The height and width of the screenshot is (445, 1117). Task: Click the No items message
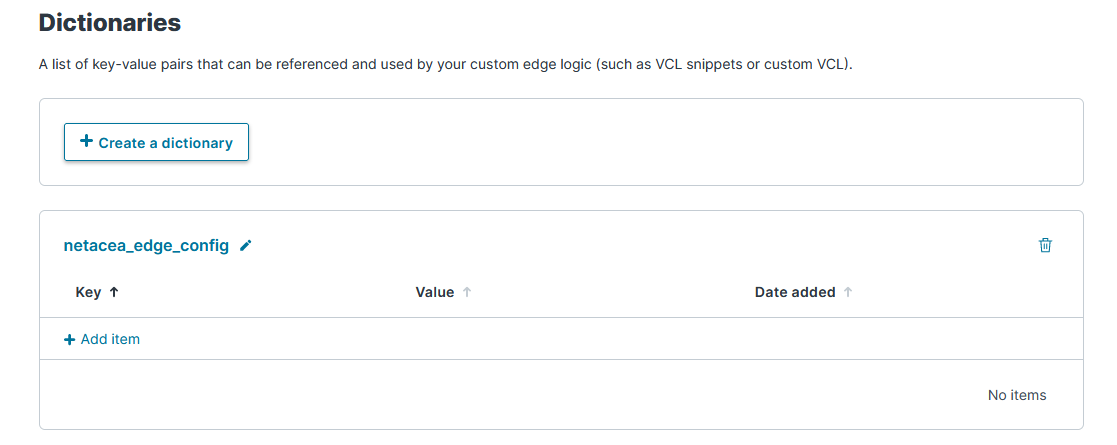pyautogui.click(x=1016, y=395)
